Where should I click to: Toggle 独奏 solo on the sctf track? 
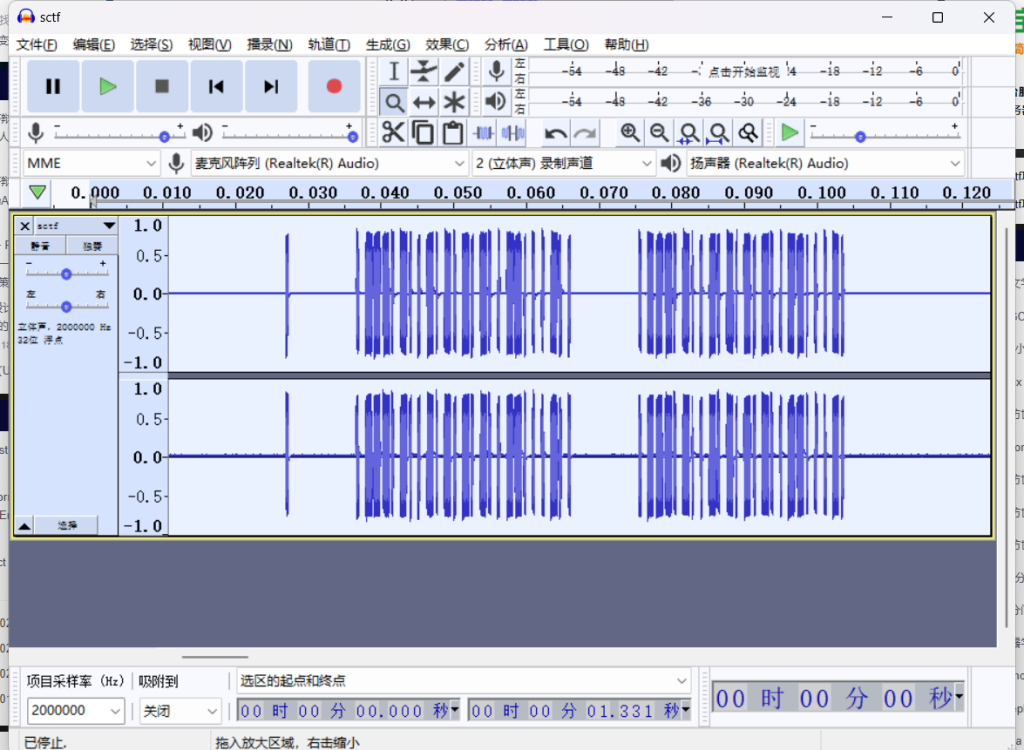[x=92, y=246]
